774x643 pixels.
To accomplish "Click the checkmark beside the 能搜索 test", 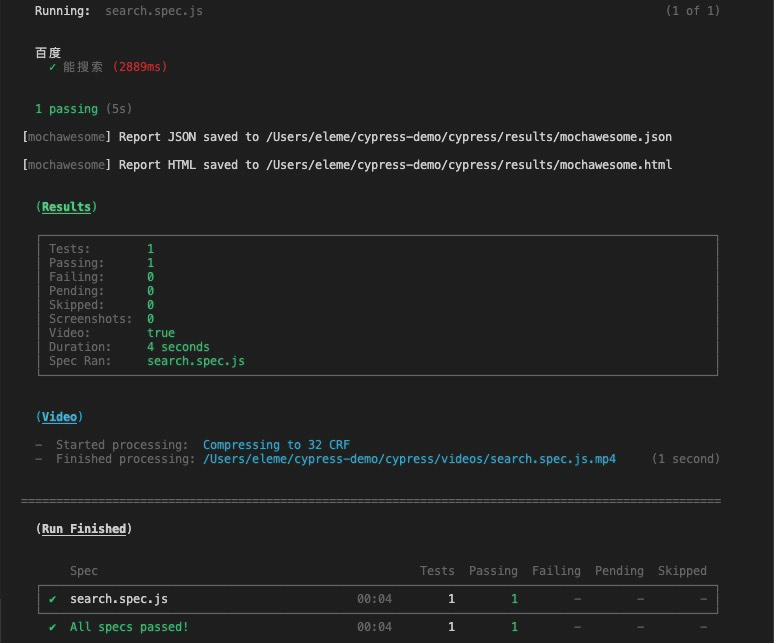I will (52, 67).
